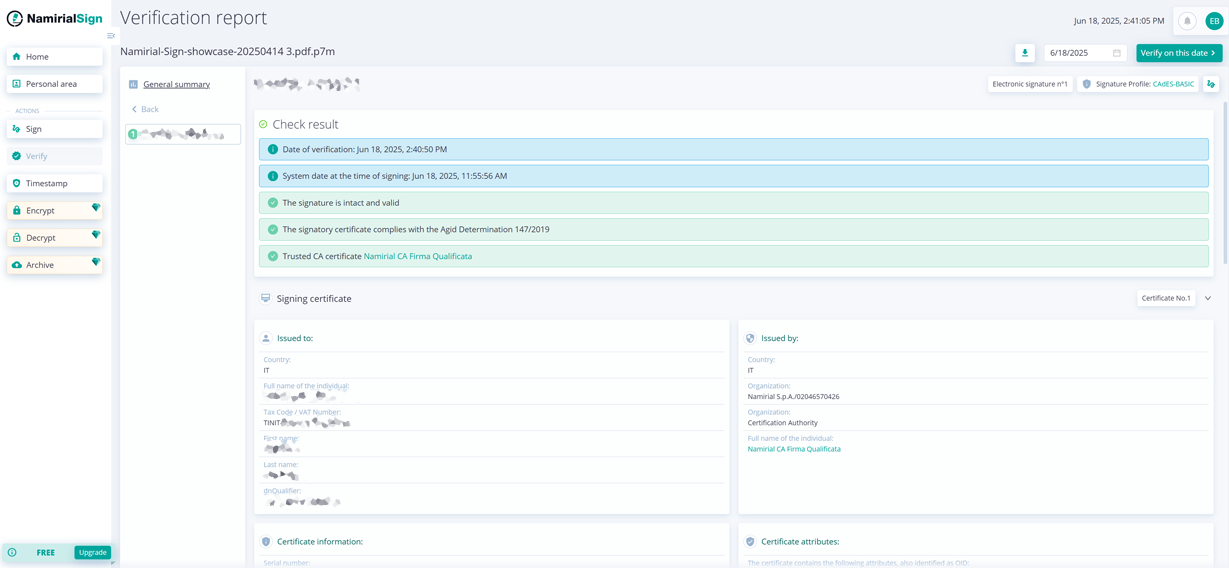Select signer number 1 in the list
The height and width of the screenshot is (568, 1229).
click(x=183, y=134)
